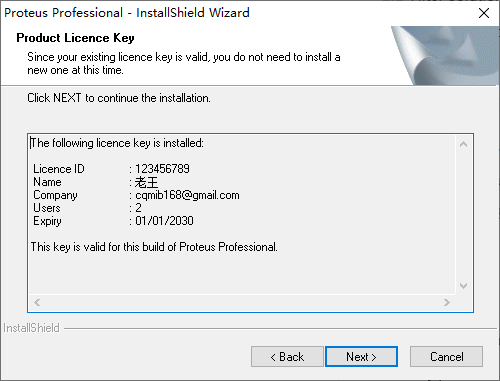Click the Next button to continue installation
The height and width of the screenshot is (381, 500).
361,357
